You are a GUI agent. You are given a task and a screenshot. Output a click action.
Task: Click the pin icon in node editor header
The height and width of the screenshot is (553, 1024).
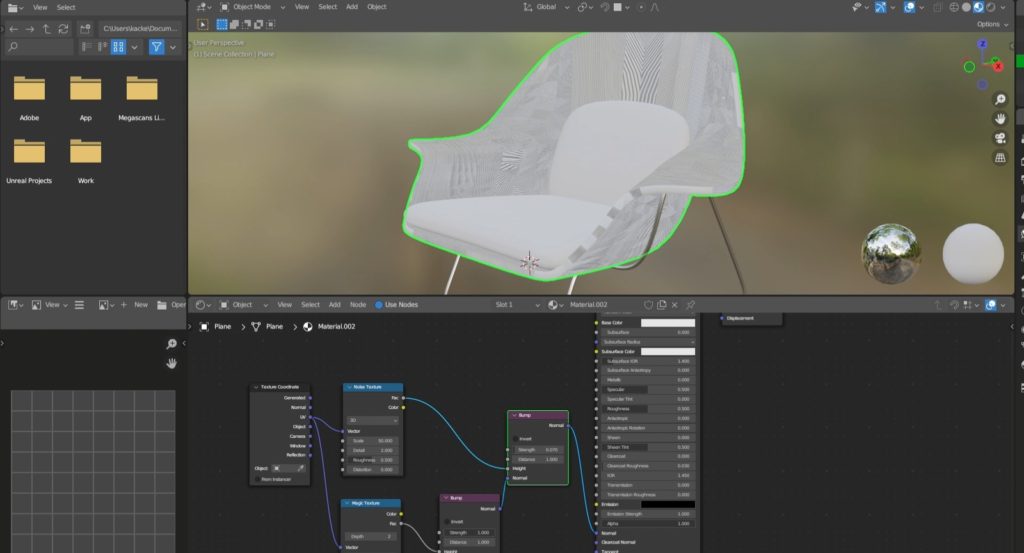[x=690, y=305]
